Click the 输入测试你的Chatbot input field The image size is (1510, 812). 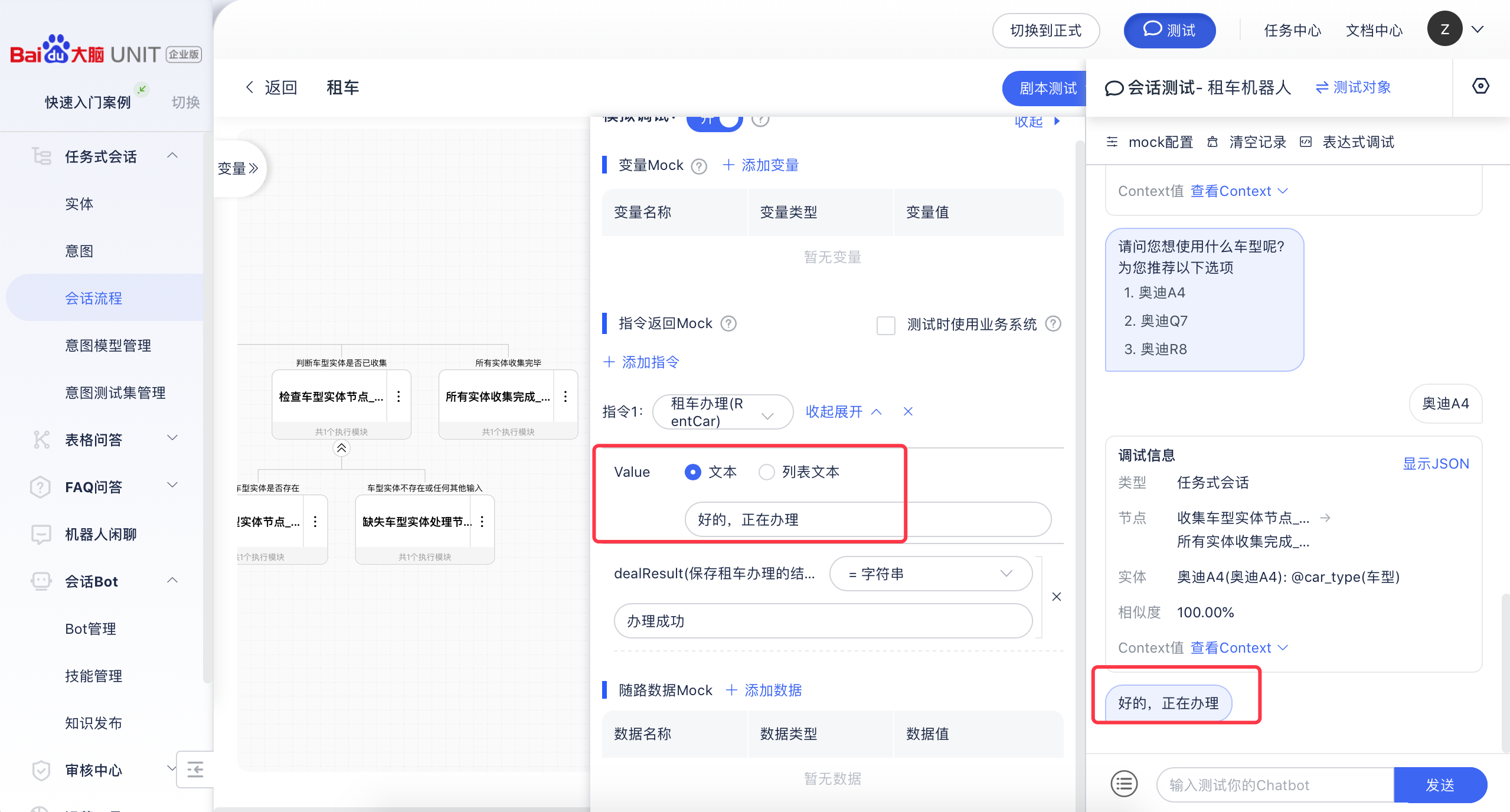pos(1275,785)
